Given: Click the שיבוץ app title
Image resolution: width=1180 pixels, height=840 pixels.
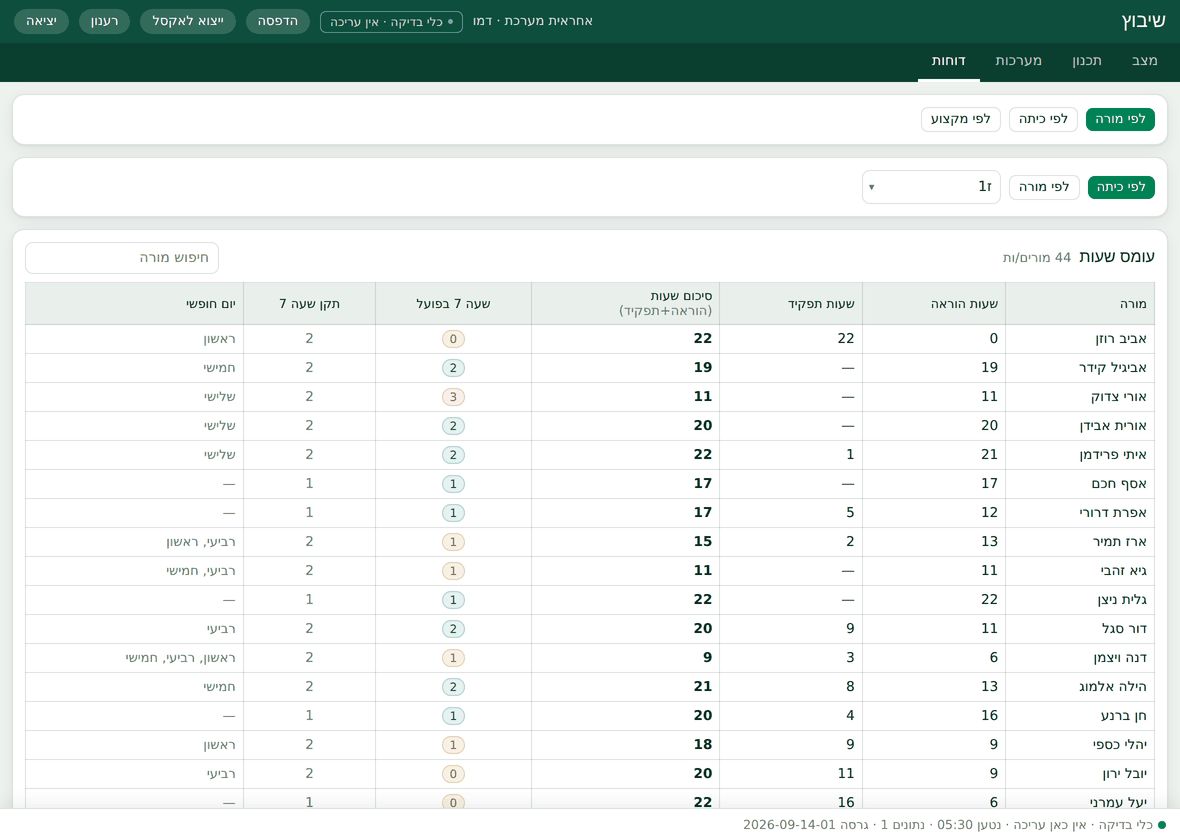Looking at the screenshot, I should coord(1143,21).
